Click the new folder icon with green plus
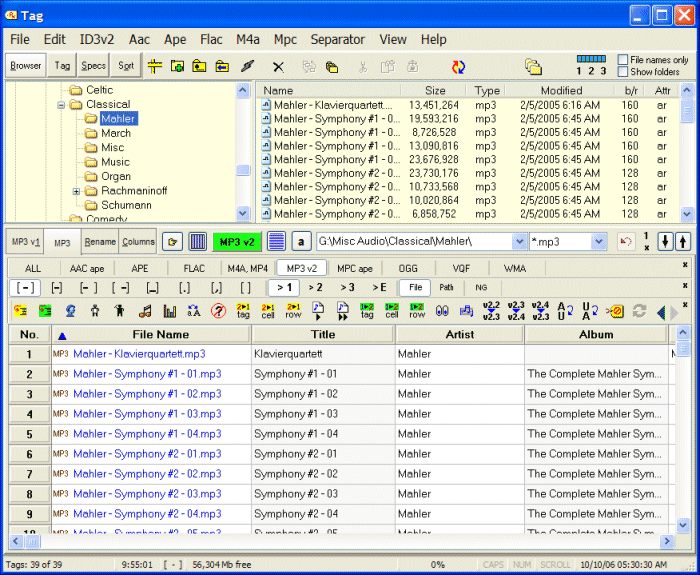Viewport: 700px width, 575px height. point(177,67)
